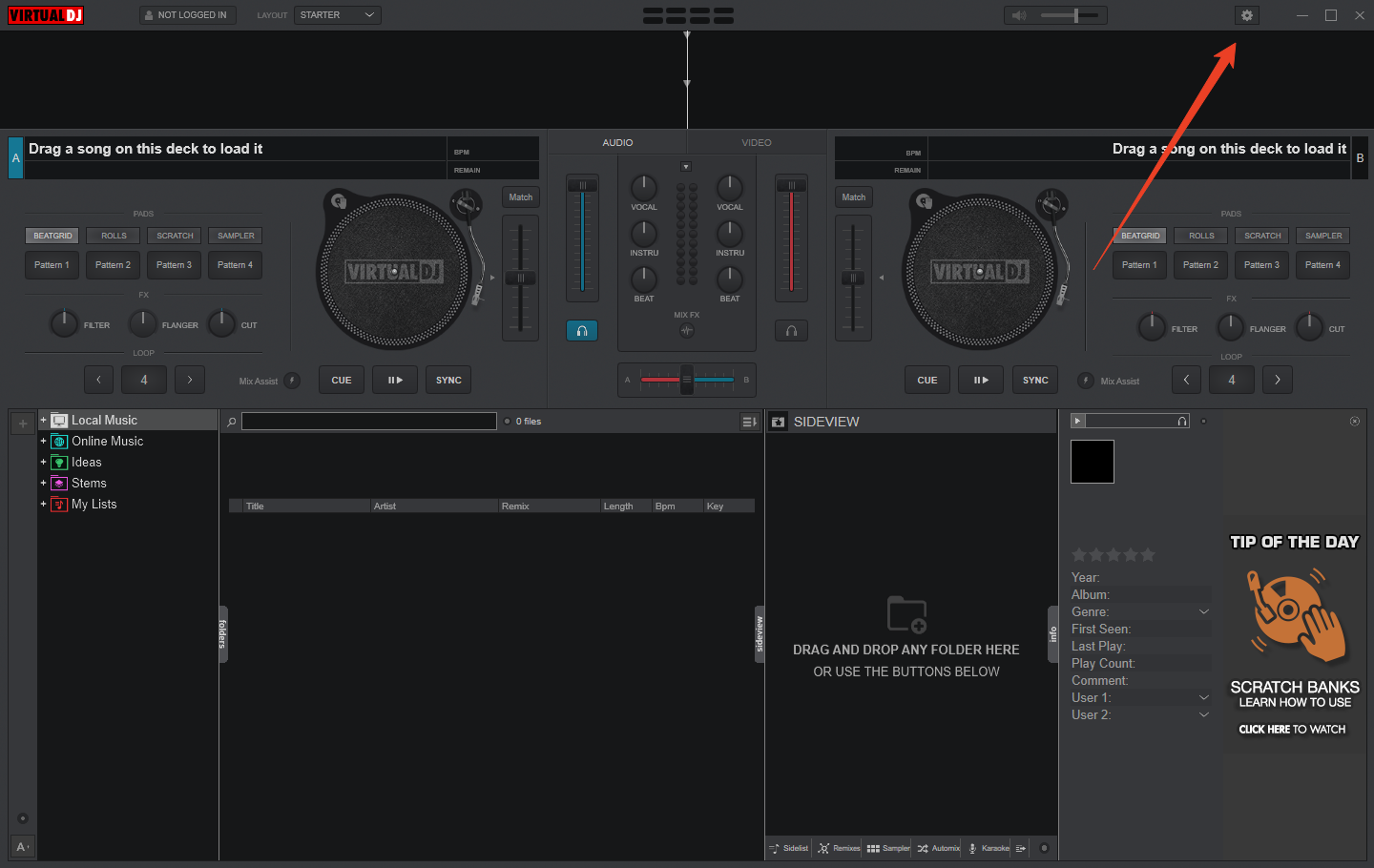
Task: Toggle headphone cue for deck A
Action: pyautogui.click(x=582, y=331)
